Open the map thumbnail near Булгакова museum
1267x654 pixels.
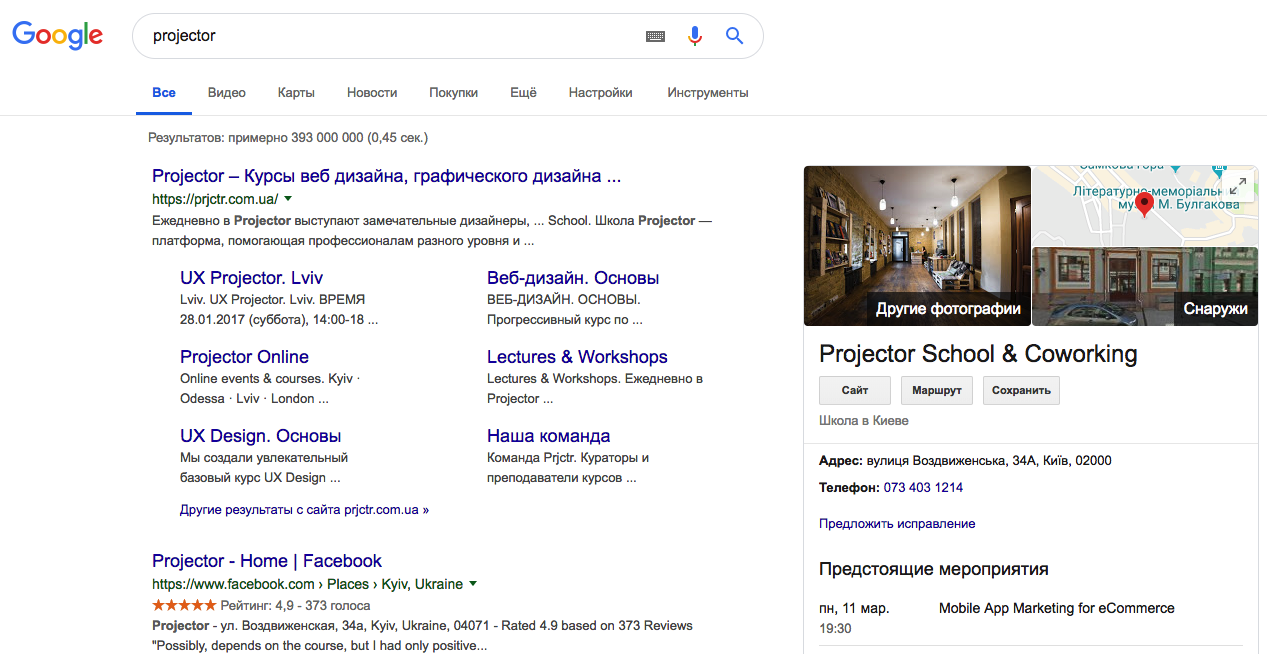coord(1145,205)
